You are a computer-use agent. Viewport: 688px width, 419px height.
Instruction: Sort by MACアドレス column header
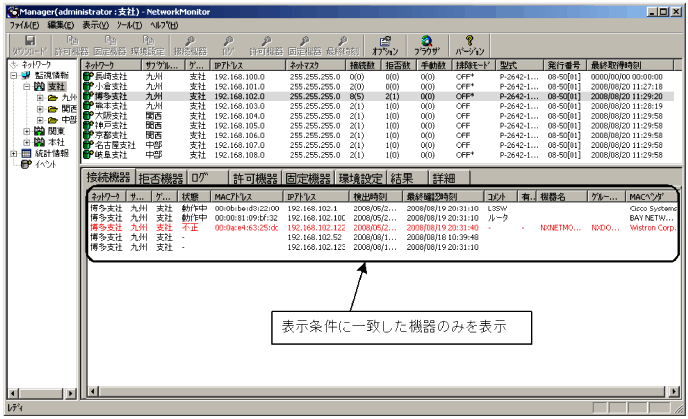(x=246, y=197)
